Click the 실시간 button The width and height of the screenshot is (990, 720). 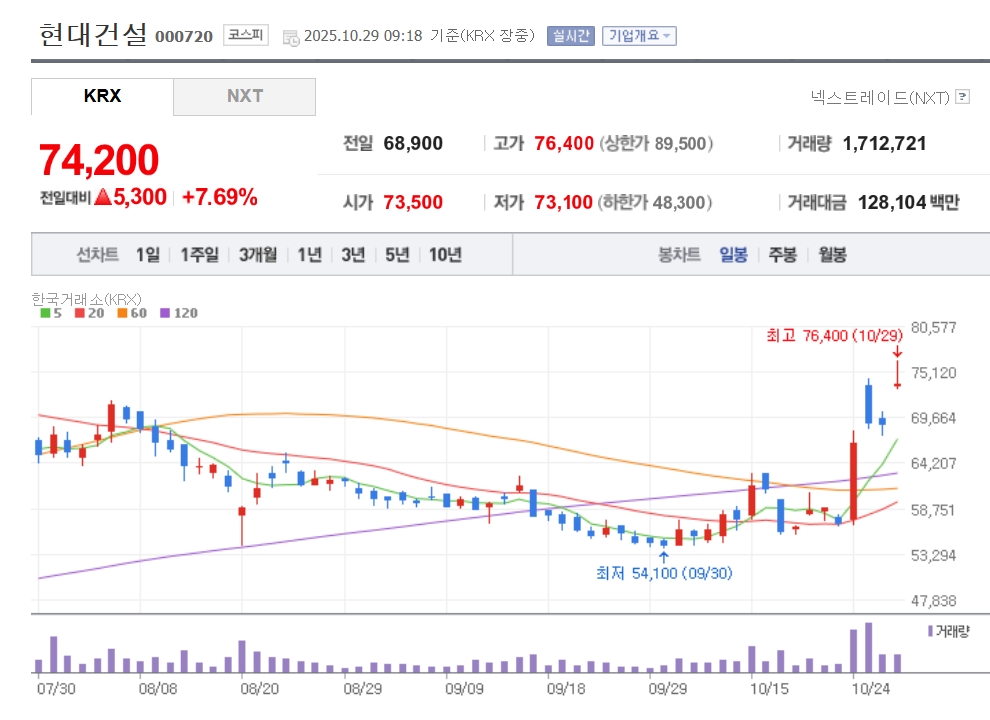click(571, 35)
